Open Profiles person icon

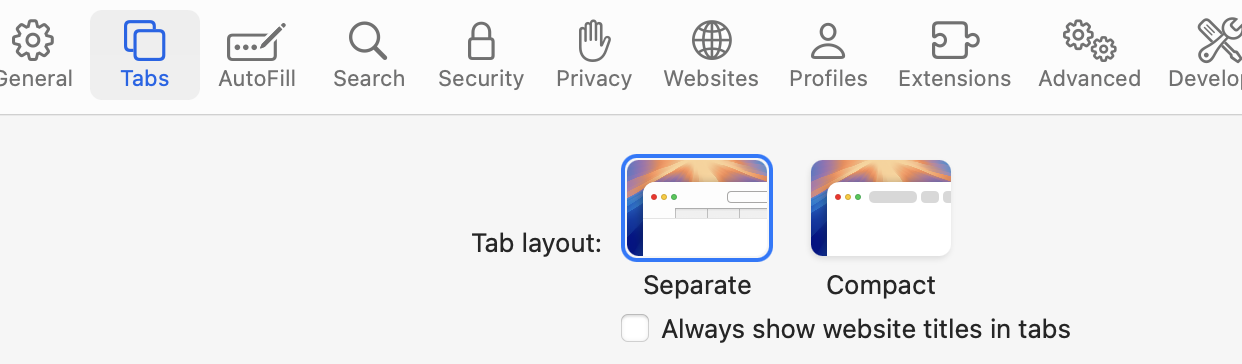828,41
